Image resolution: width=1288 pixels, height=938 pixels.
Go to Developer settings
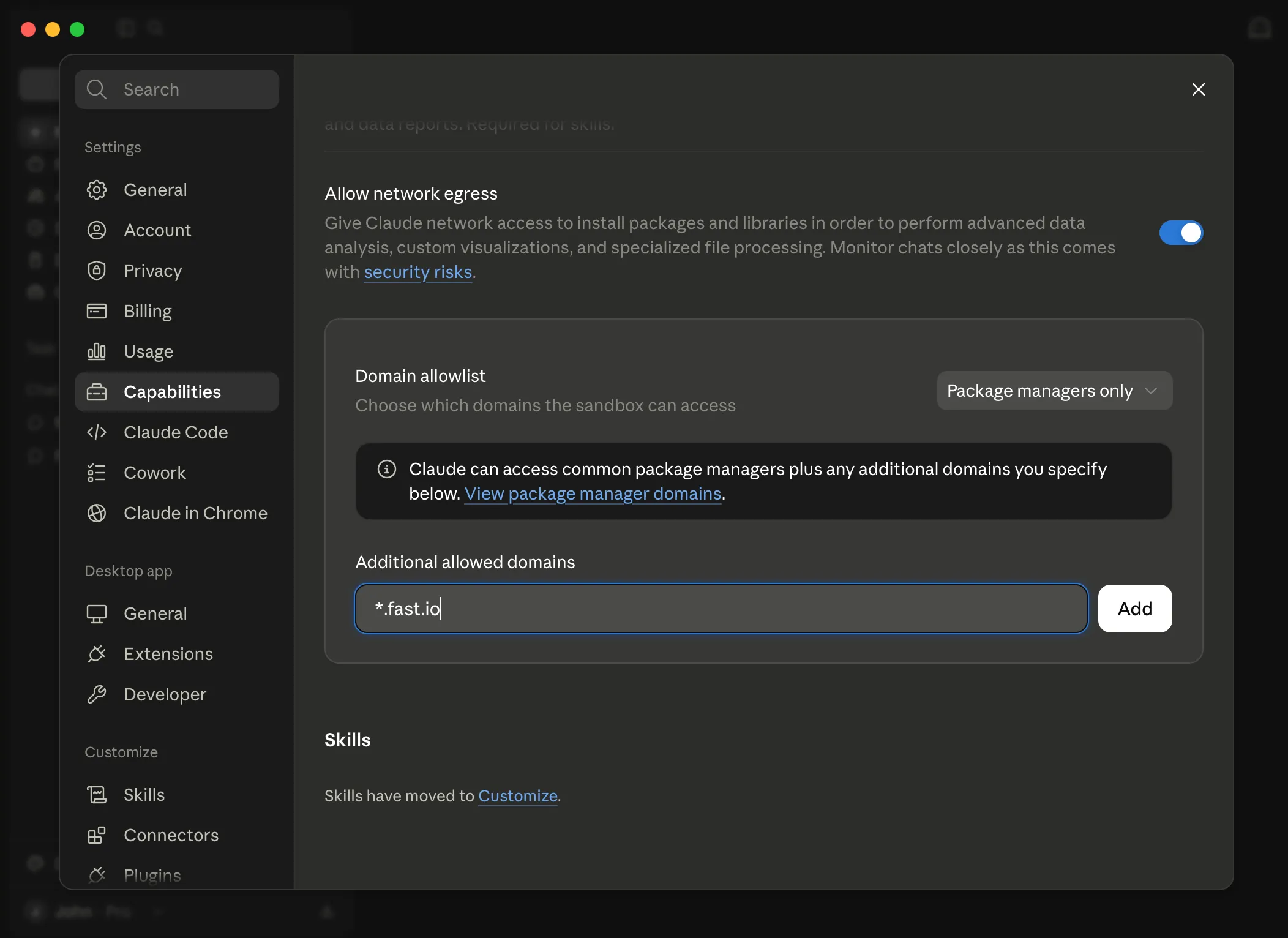(177, 694)
